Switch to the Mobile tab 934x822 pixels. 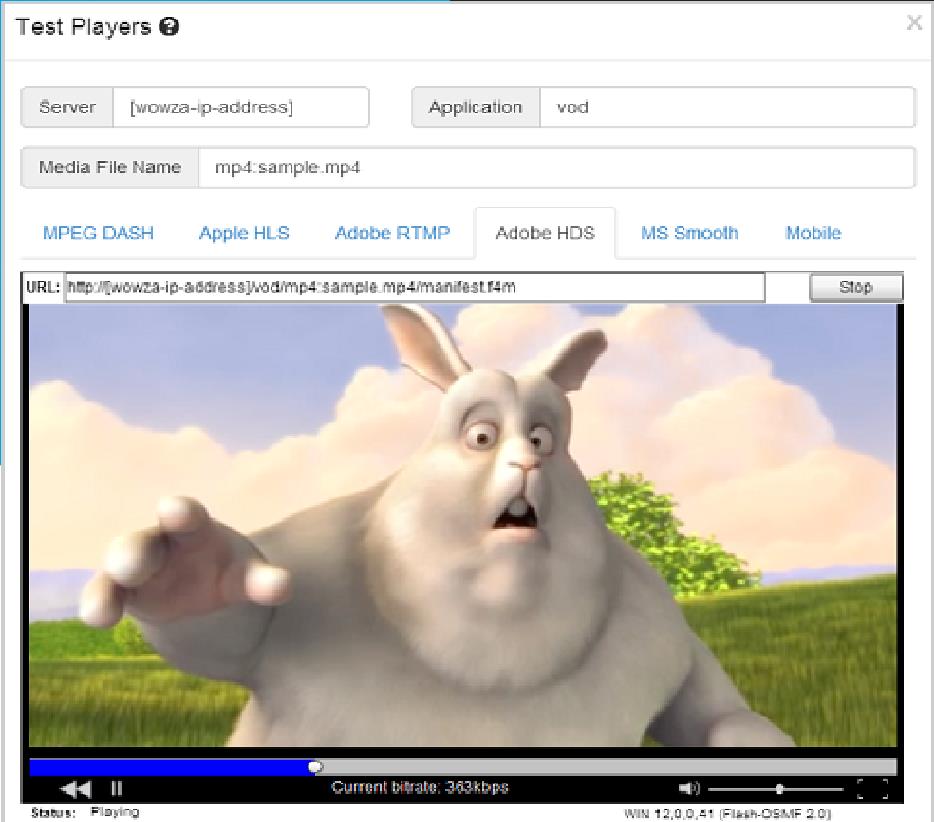tap(813, 233)
